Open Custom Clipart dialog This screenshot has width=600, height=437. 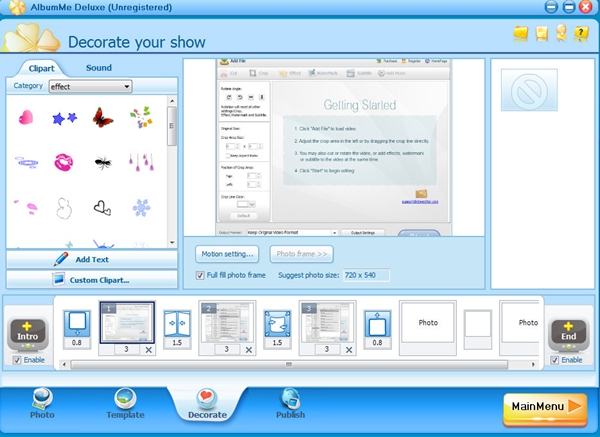pos(92,280)
